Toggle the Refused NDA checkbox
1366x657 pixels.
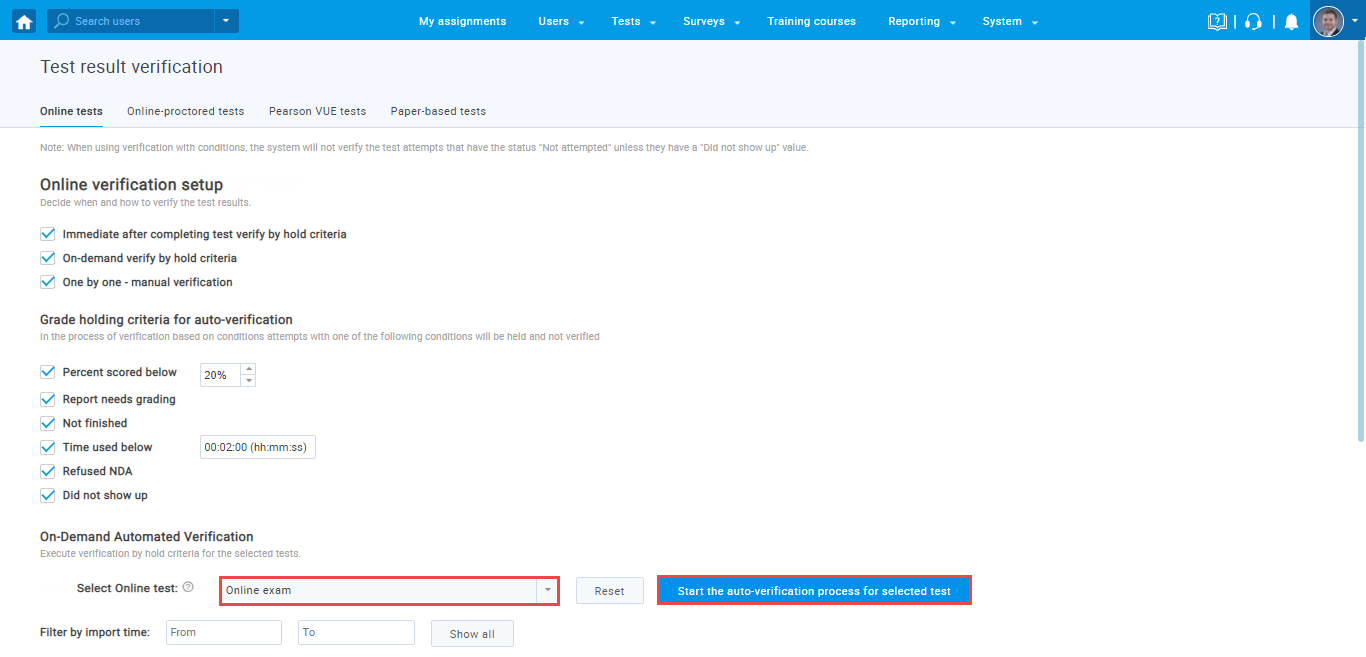point(47,471)
